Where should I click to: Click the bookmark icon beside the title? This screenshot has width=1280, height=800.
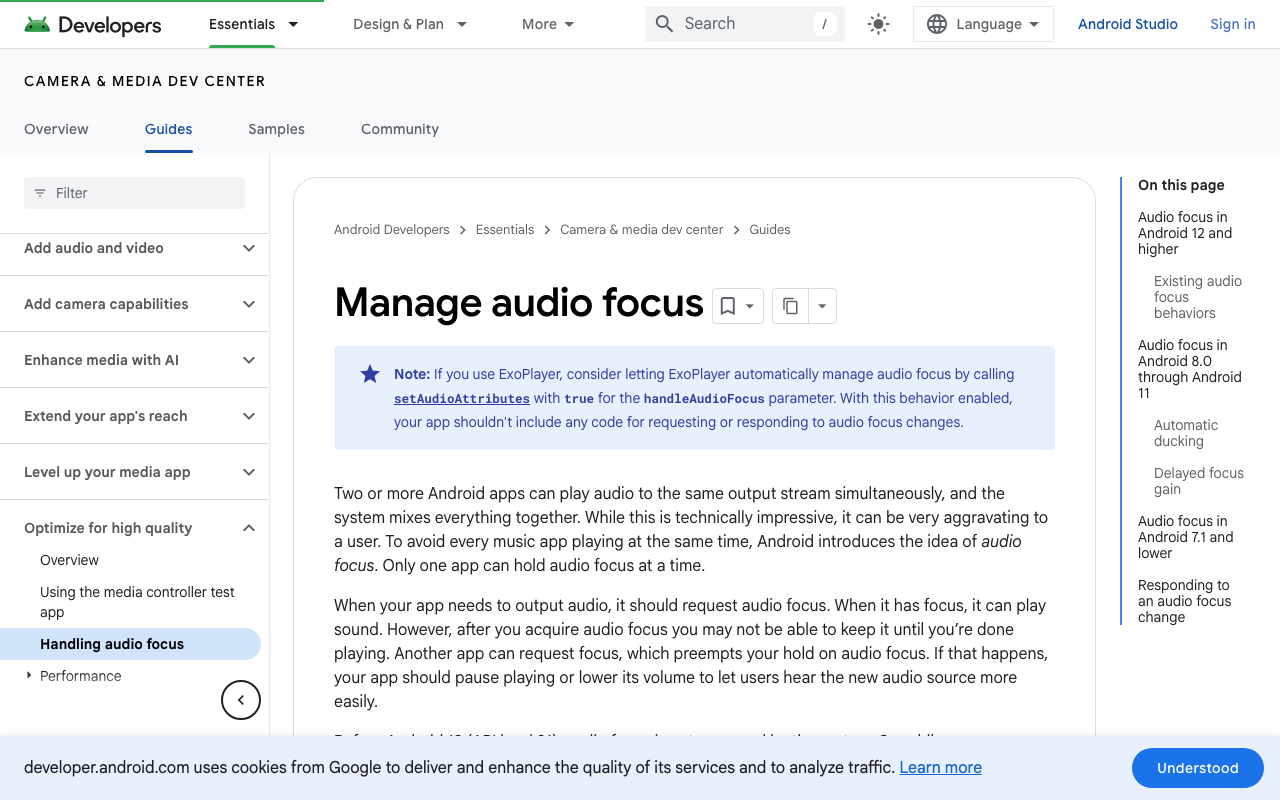pos(728,306)
